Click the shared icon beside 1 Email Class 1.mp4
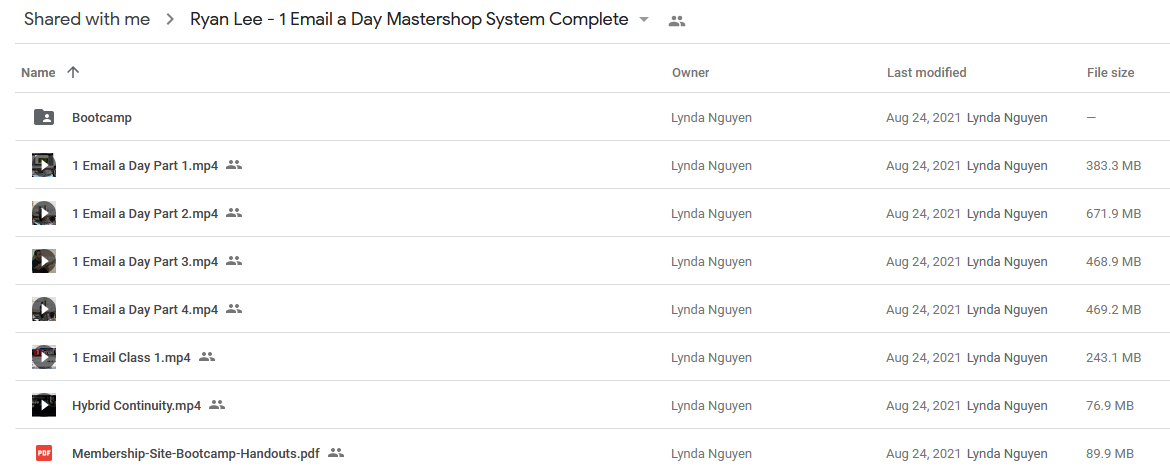 click(x=207, y=357)
